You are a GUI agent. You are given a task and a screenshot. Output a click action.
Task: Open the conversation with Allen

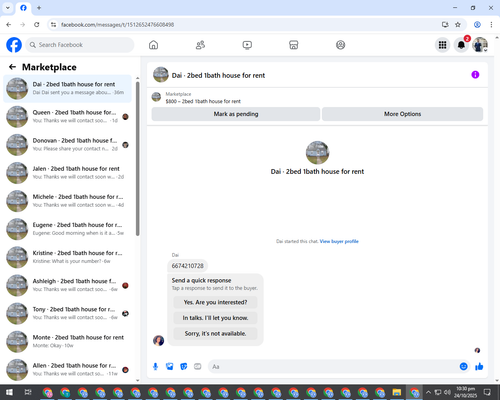pyautogui.click(x=67, y=370)
